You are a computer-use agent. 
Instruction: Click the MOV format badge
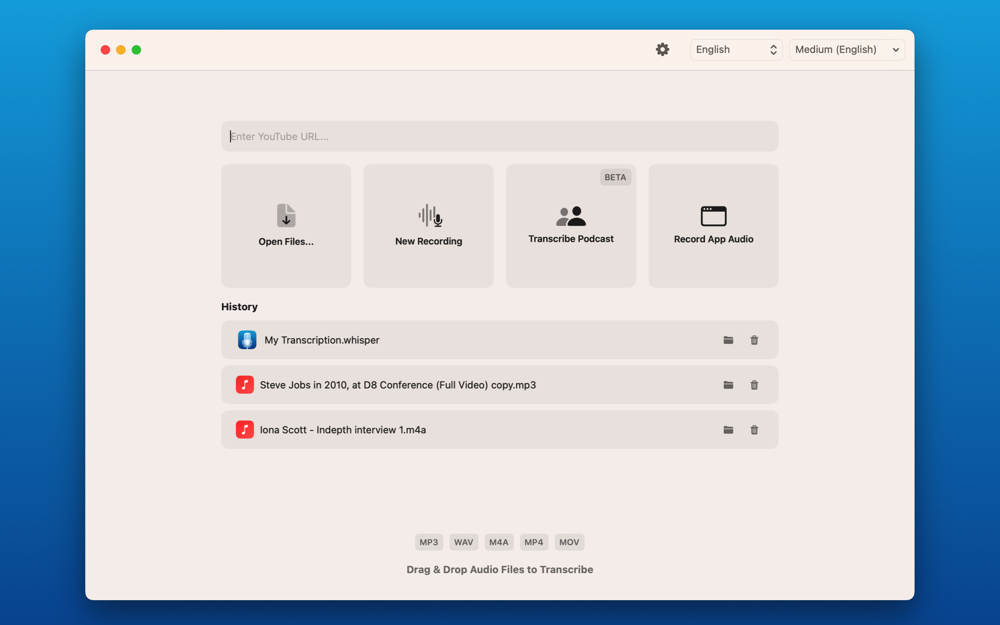569,542
